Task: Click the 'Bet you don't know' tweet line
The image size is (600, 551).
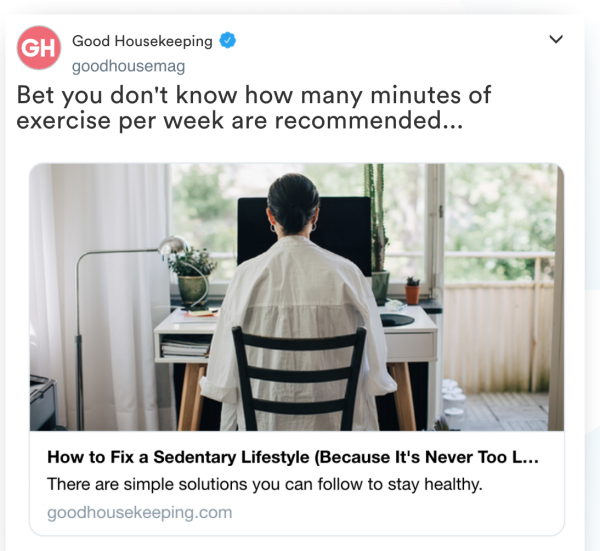Action: click(x=254, y=95)
